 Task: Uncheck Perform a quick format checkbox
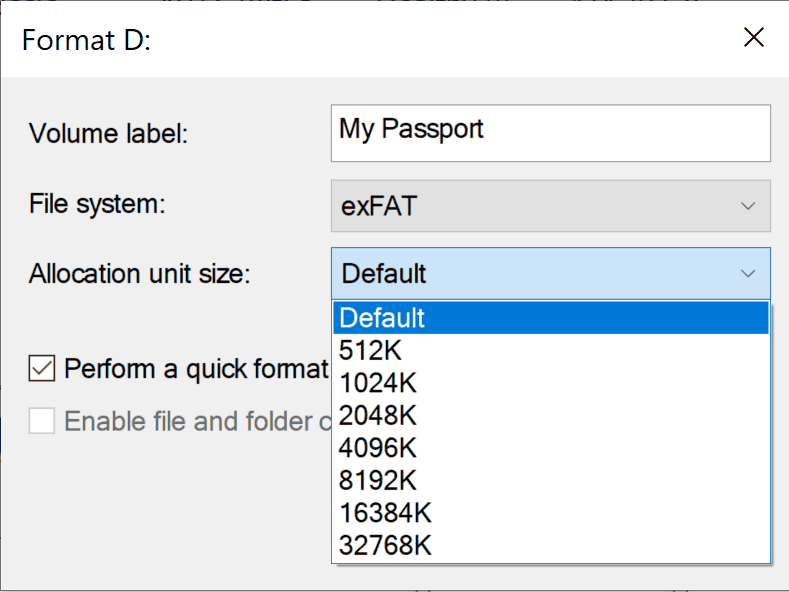point(42,368)
